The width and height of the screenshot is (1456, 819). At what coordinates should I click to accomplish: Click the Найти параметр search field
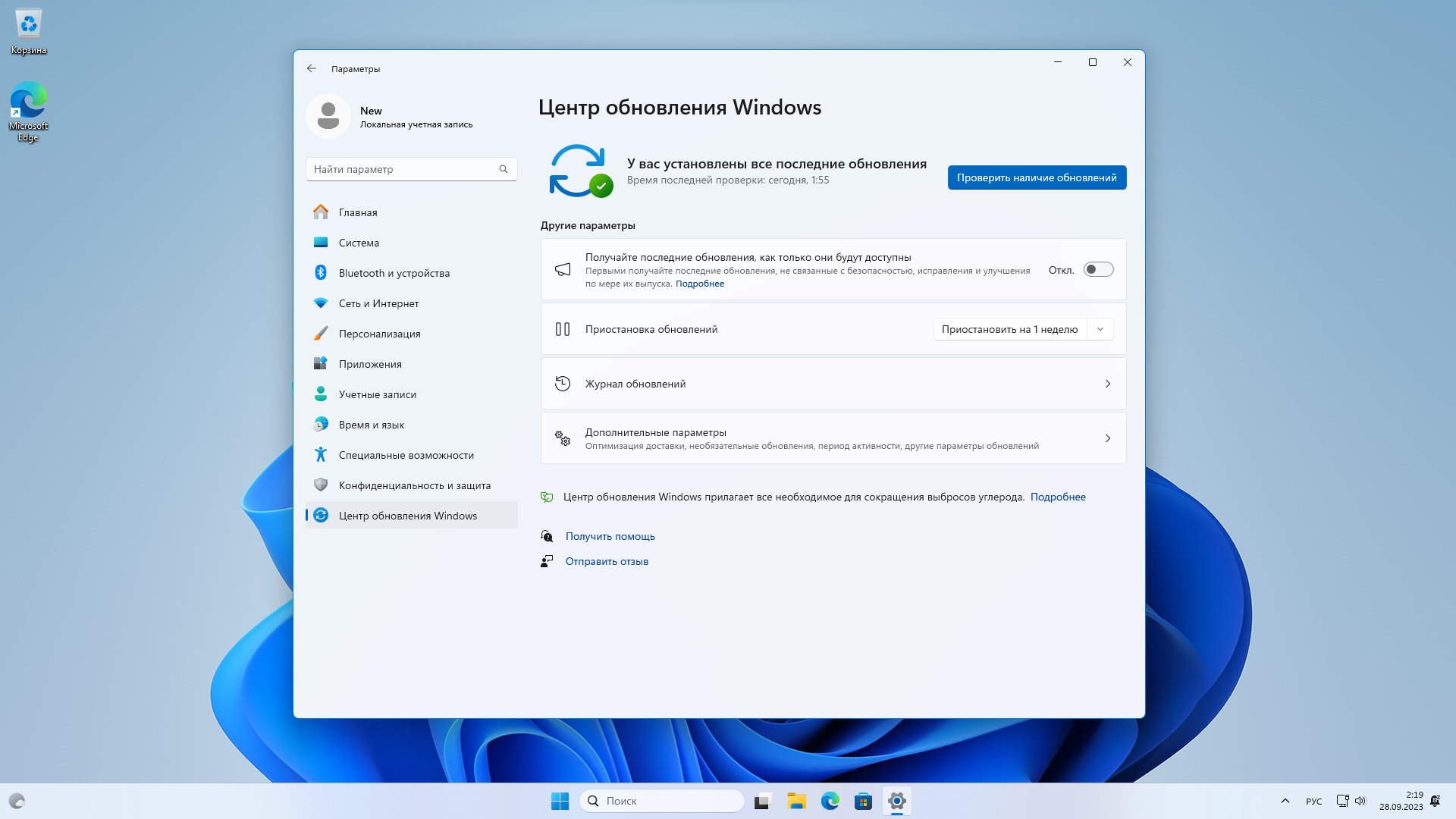[402, 169]
